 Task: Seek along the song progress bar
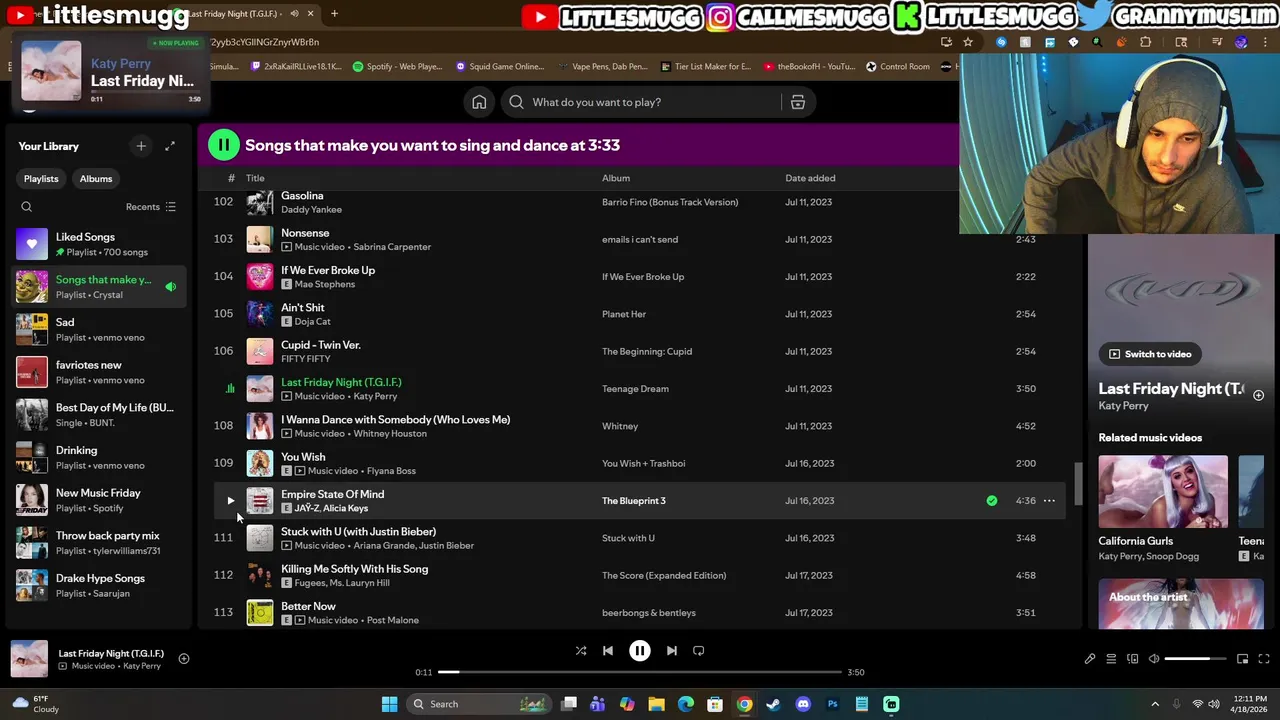coord(640,672)
